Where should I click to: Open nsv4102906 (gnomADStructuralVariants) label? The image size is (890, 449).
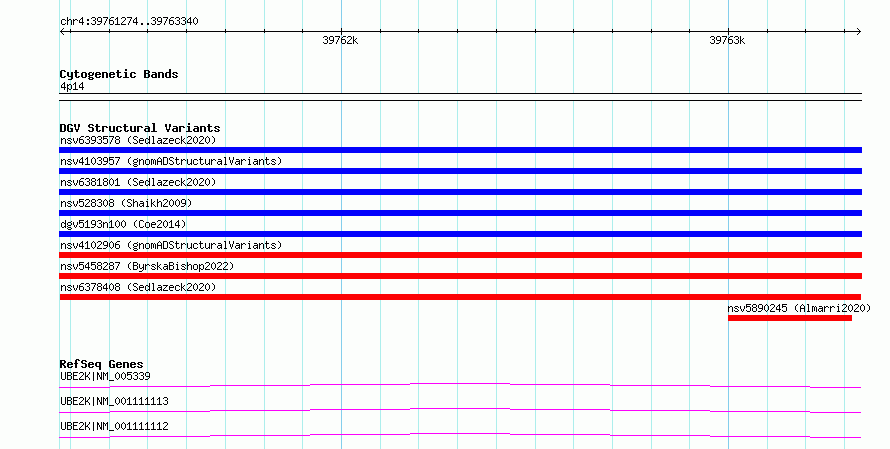coord(171,245)
